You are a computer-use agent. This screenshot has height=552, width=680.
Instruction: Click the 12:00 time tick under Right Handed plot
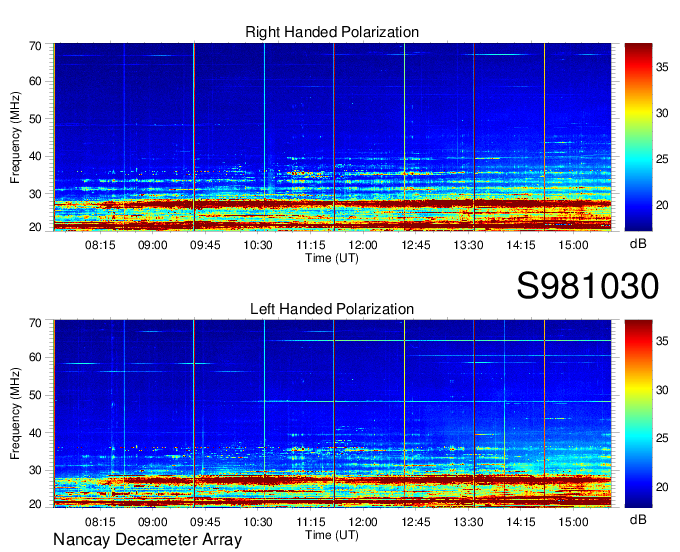click(363, 245)
